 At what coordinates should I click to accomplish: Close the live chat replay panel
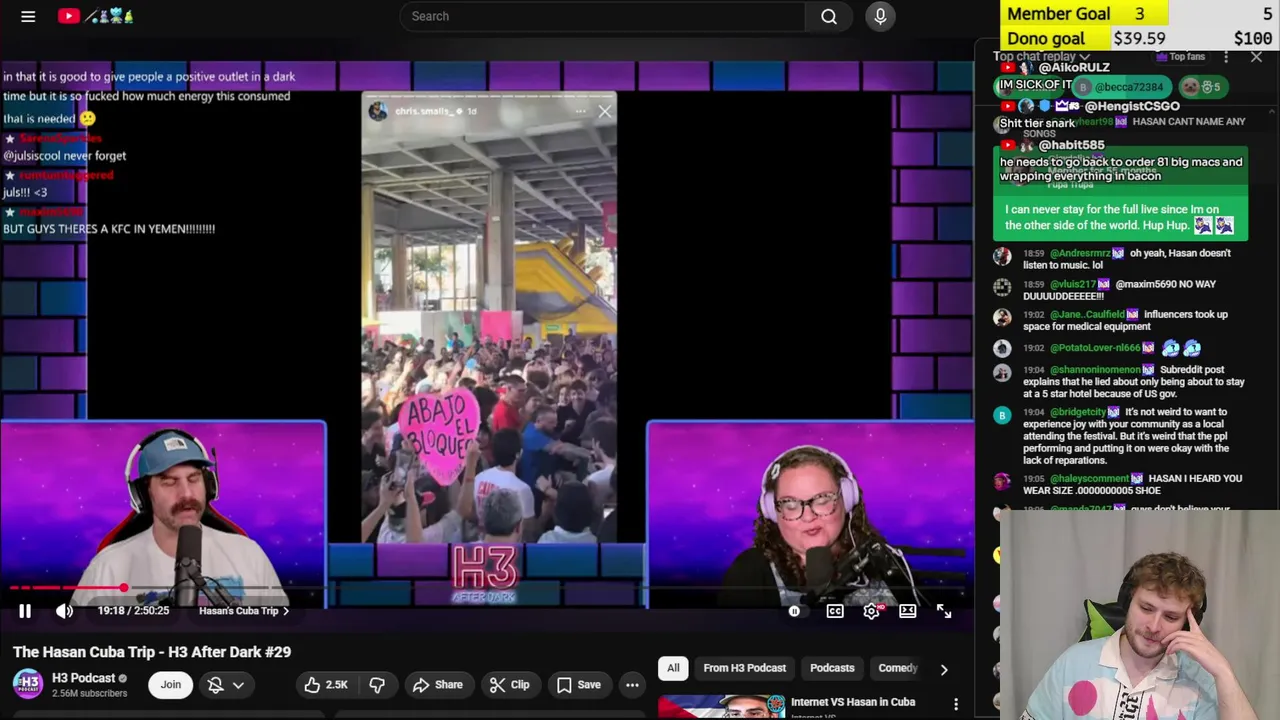coord(1256,57)
